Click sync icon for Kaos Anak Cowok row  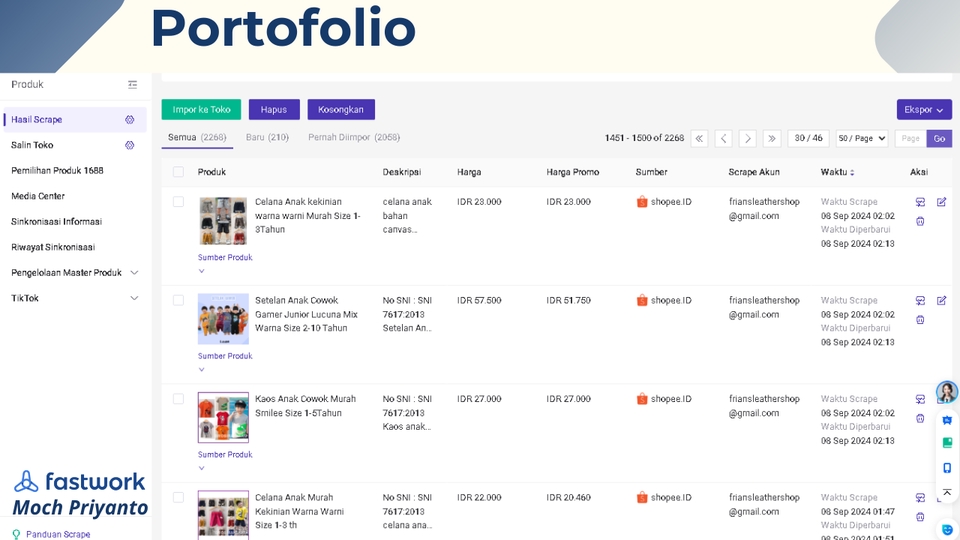(x=920, y=399)
